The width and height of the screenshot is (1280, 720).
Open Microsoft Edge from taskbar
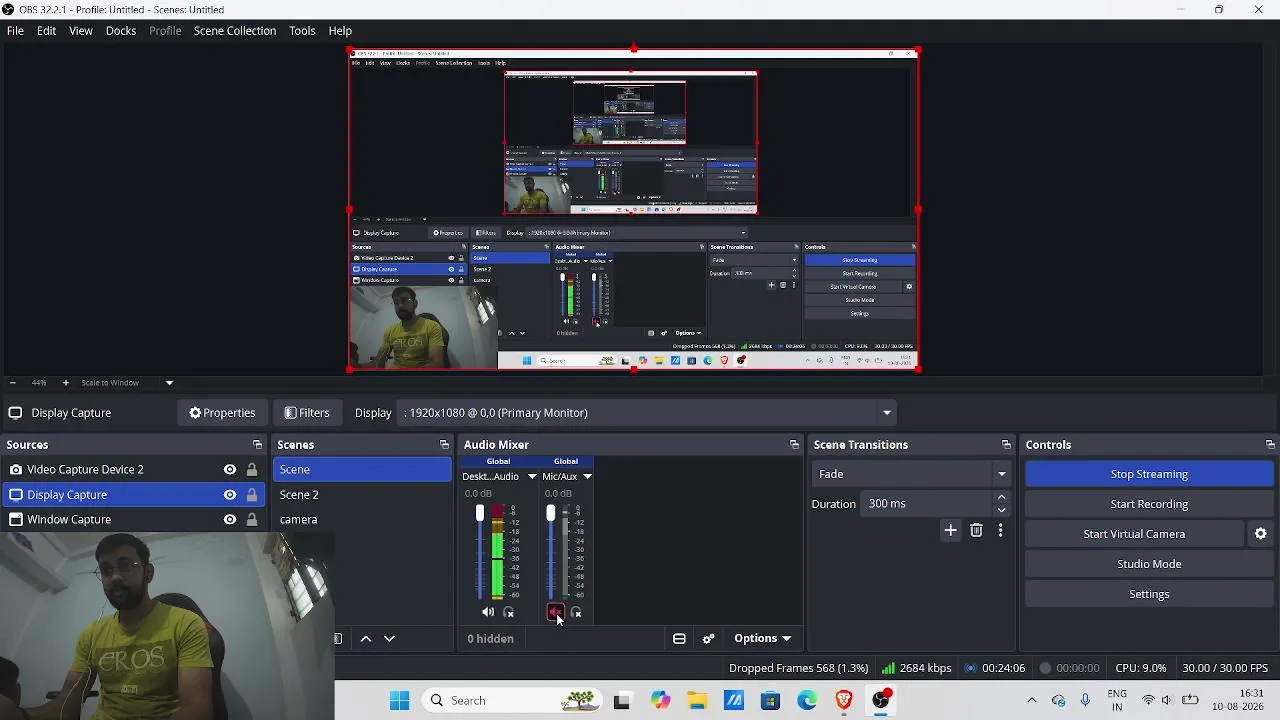point(807,700)
